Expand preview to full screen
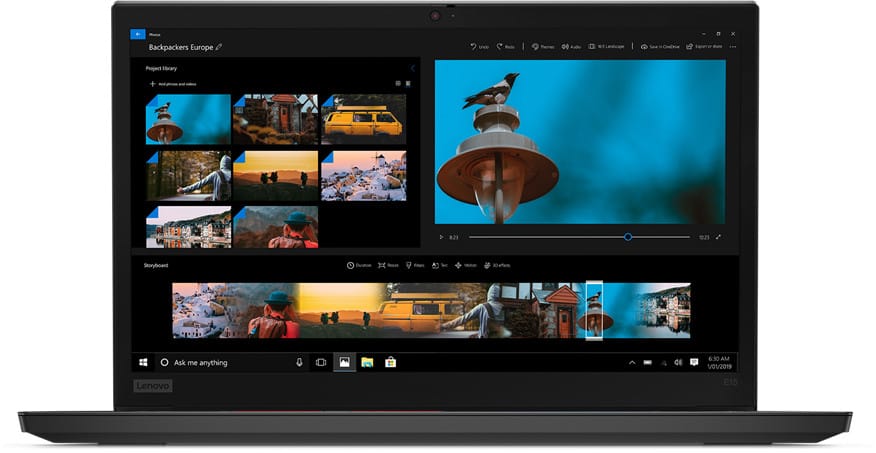This screenshot has height=453, width=876. 718,237
